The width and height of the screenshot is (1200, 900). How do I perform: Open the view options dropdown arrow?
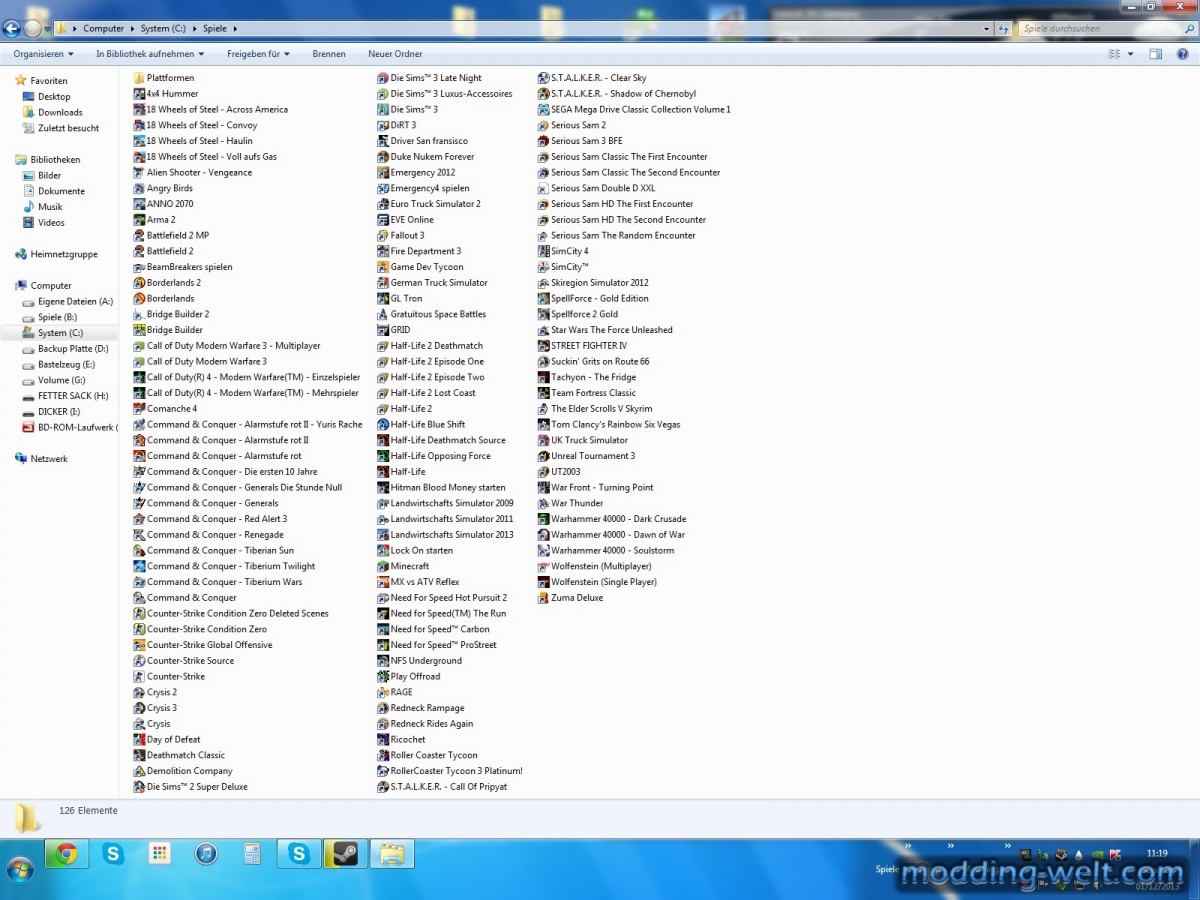coord(1131,54)
